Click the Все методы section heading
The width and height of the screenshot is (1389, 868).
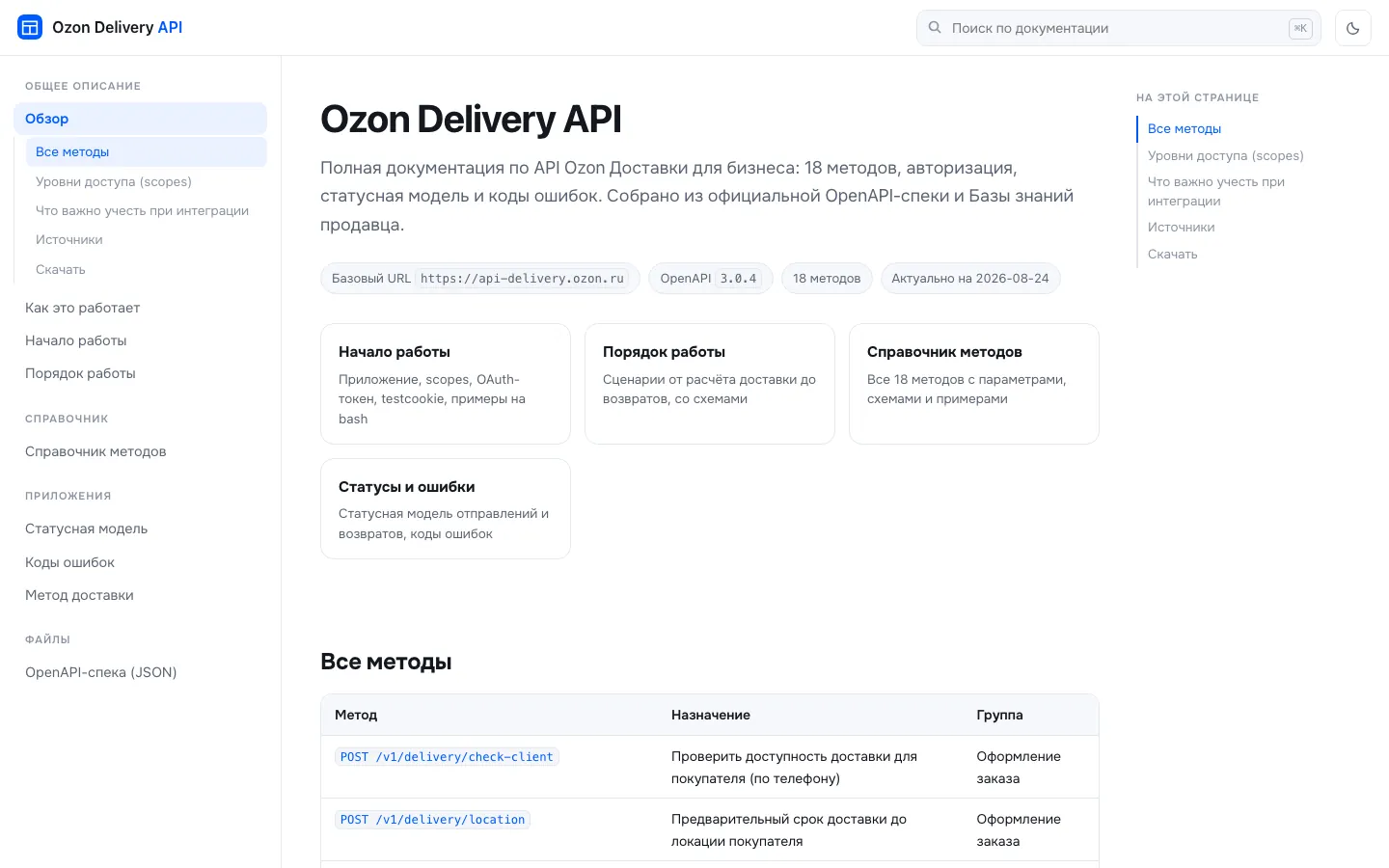click(x=386, y=662)
